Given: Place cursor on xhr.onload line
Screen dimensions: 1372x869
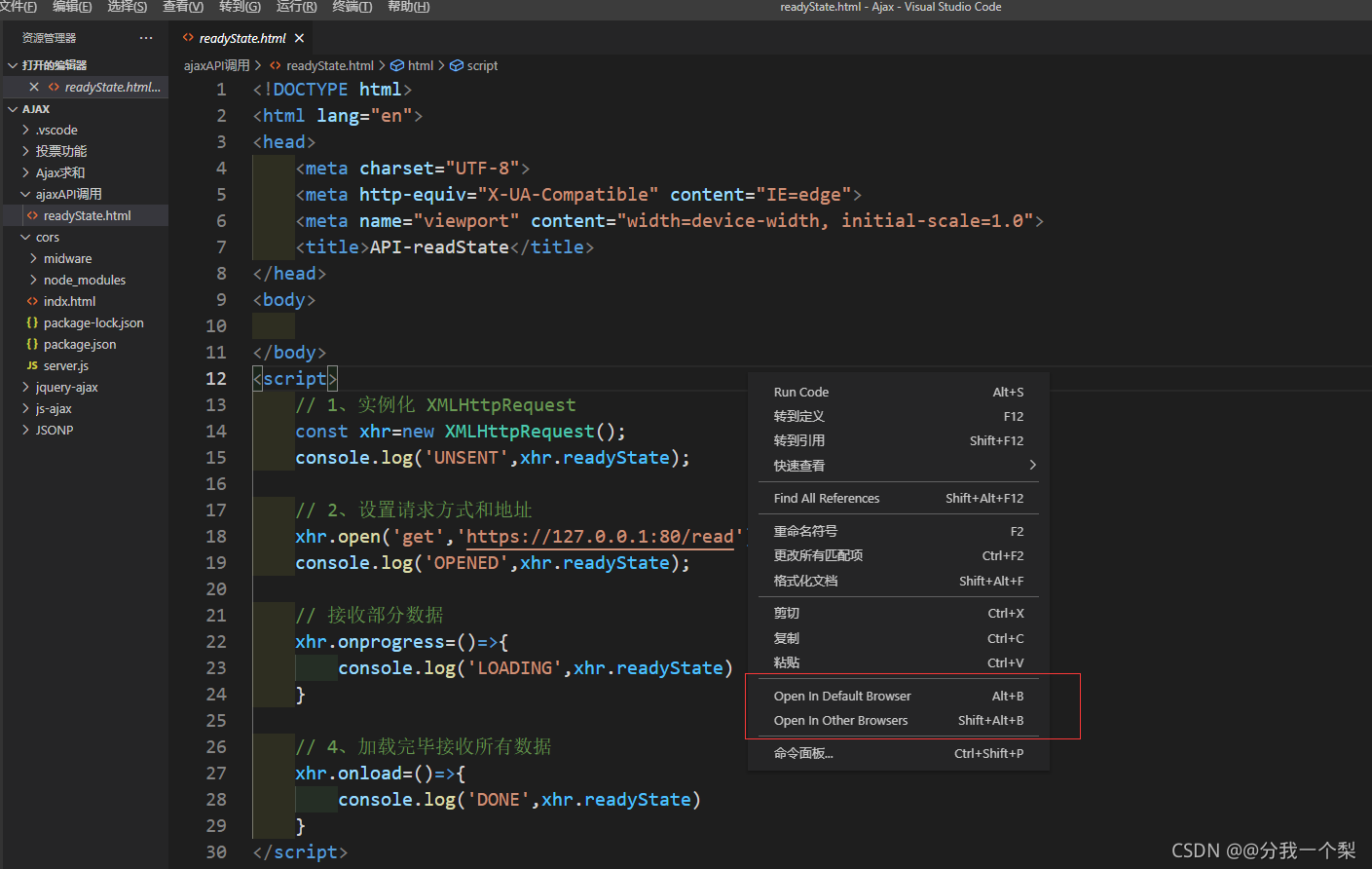Looking at the screenshot, I should [x=381, y=774].
